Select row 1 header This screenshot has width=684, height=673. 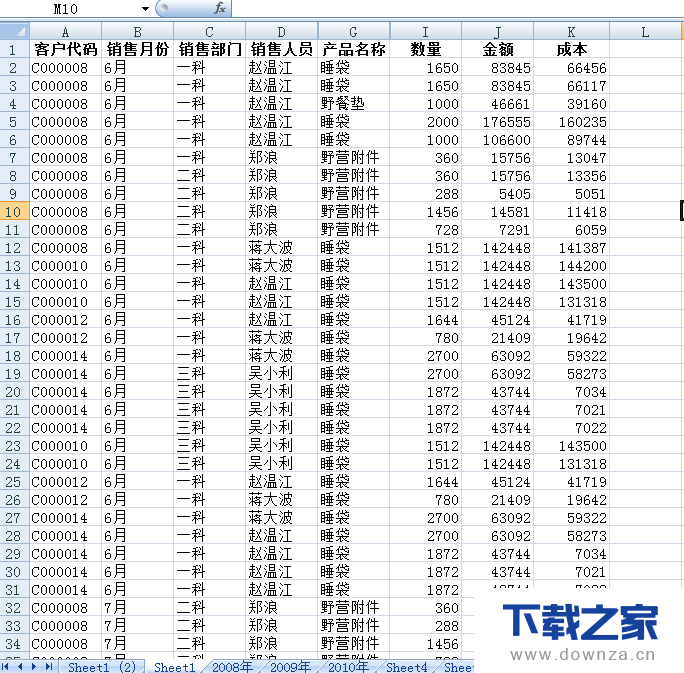pyautogui.click(x=14, y=49)
